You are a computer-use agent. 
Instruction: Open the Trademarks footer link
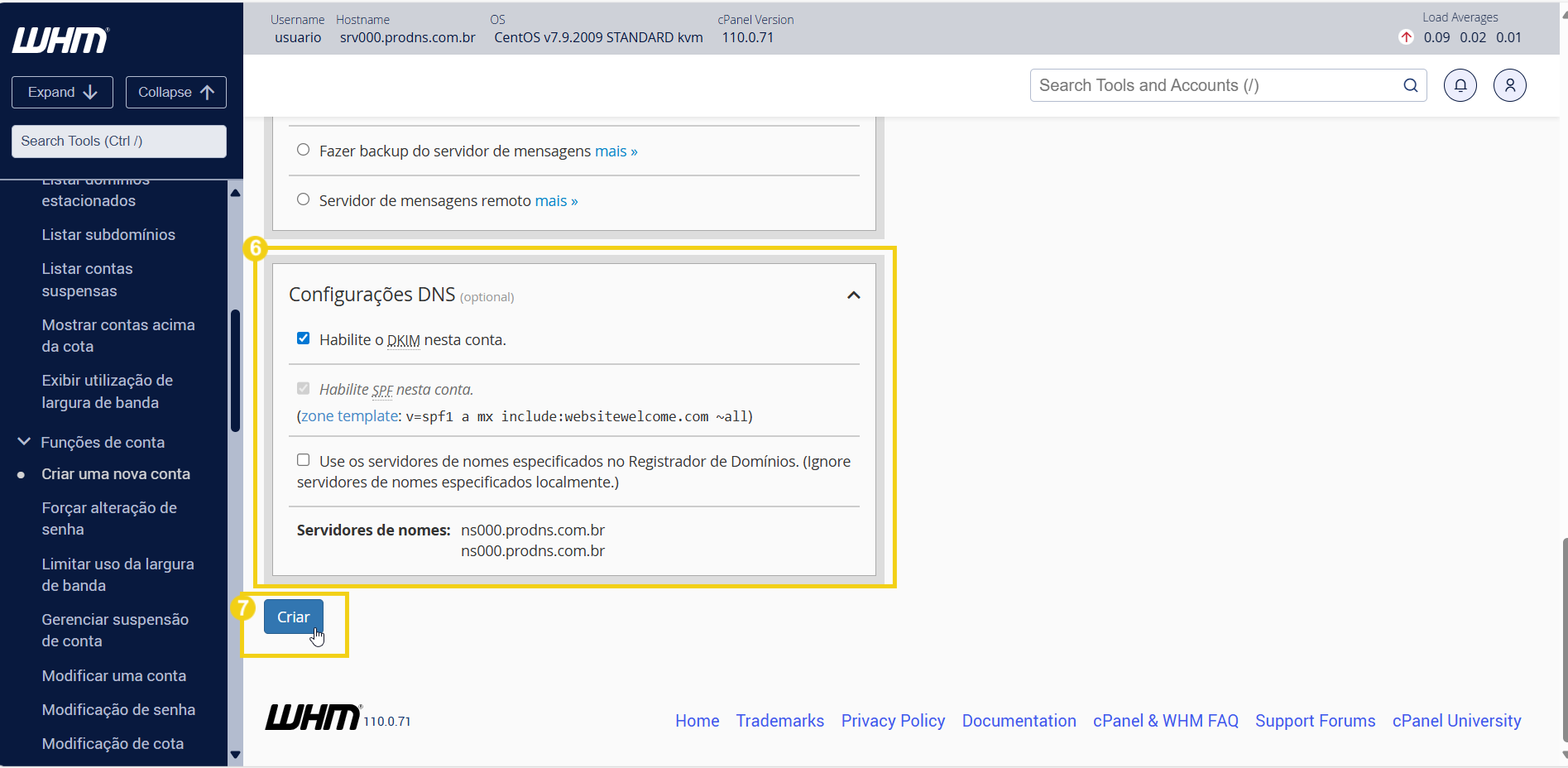tap(780, 721)
